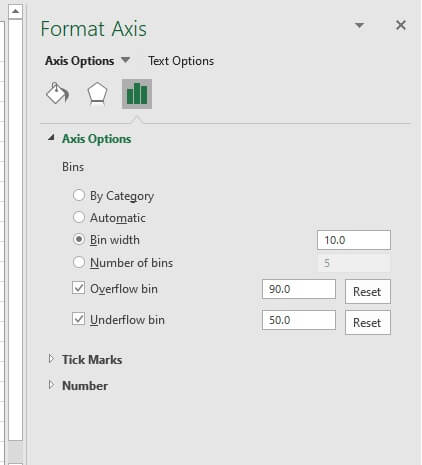Open the Fill & Line paint bucket tab
The height and width of the screenshot is (465, 422).
pyautogui.click(x=58, y=94)
